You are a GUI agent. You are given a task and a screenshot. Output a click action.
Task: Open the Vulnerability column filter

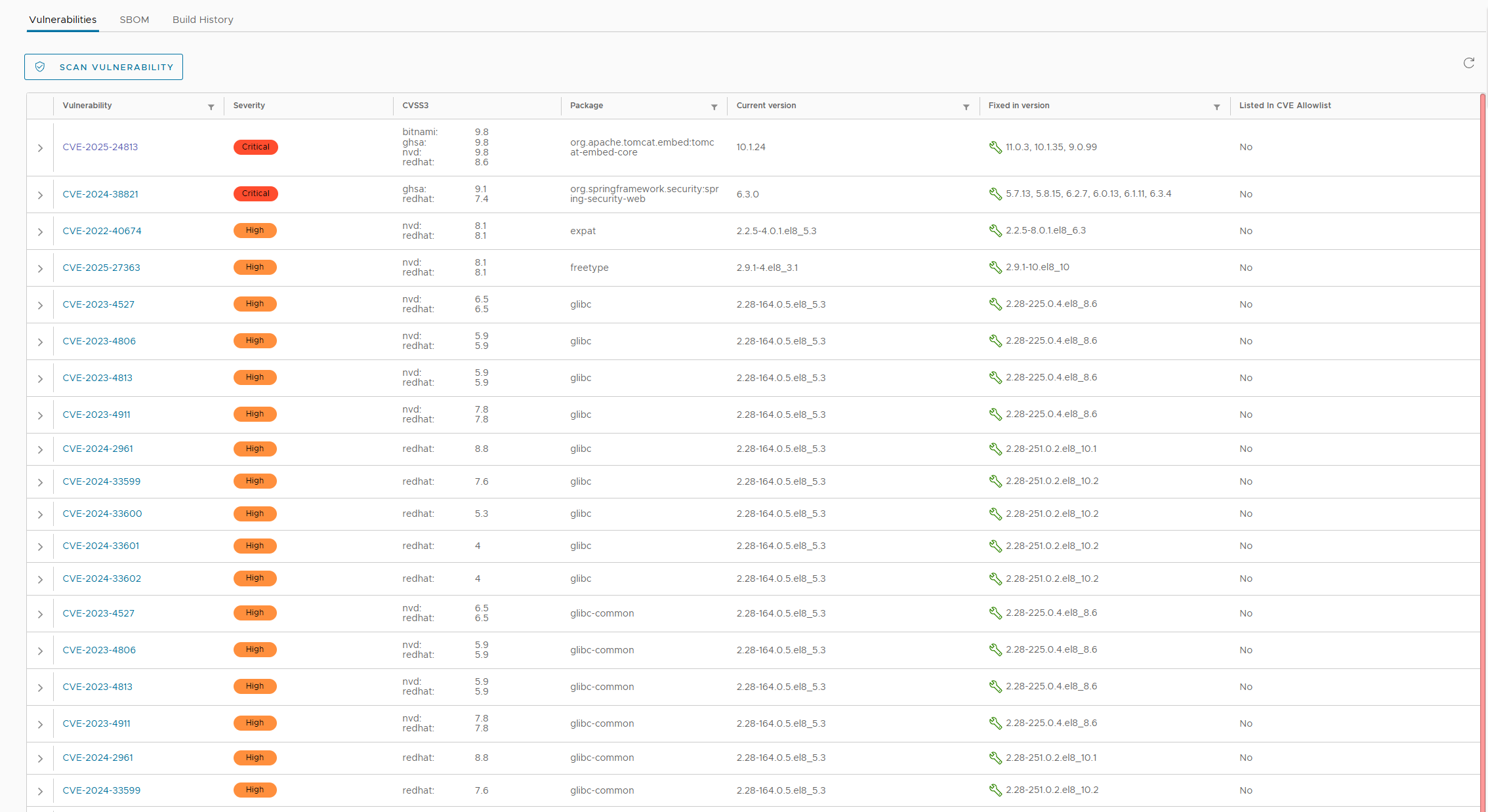(x=211, y=107)
